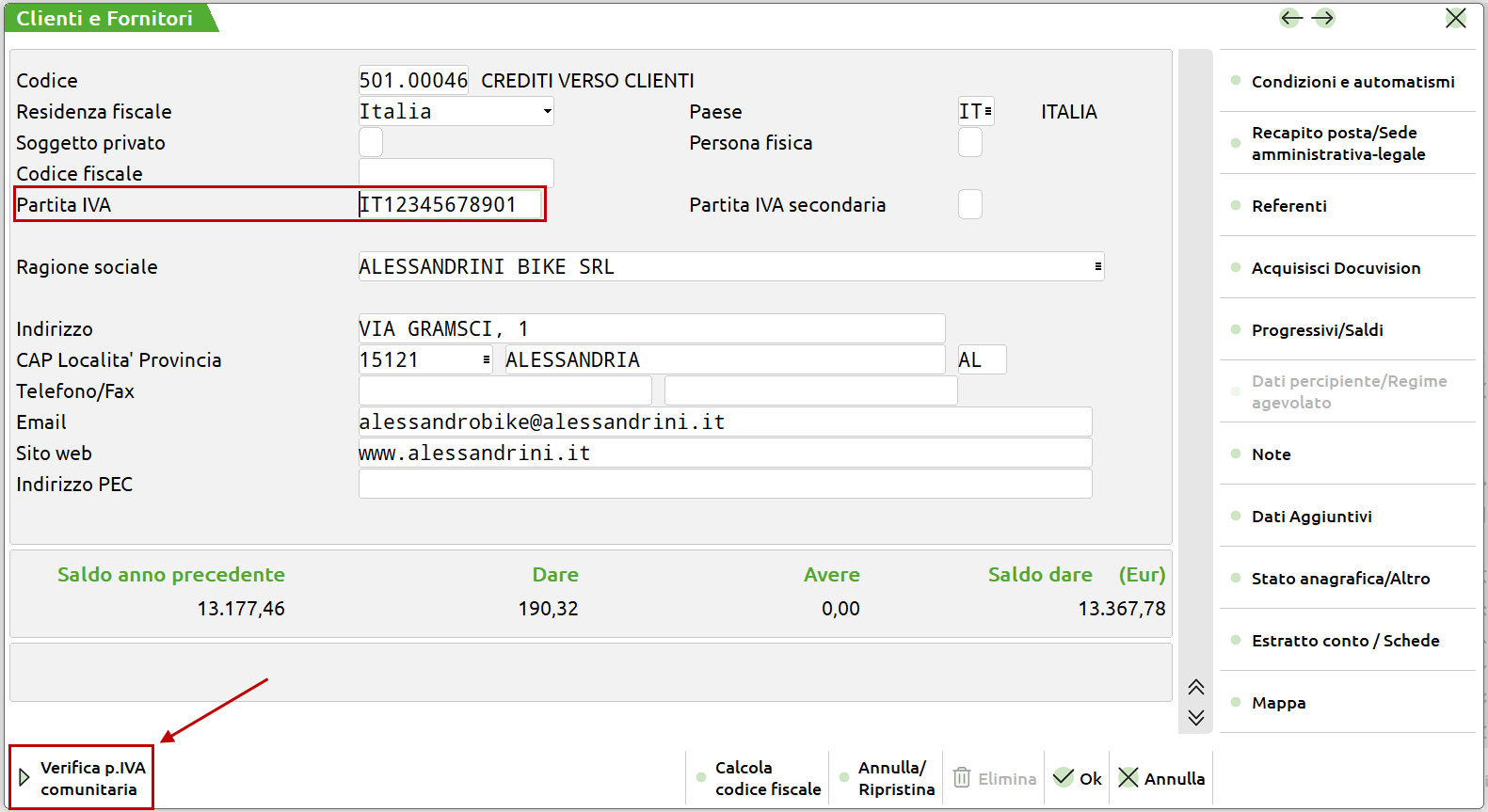Open the Residenza fiscale dropdown
Screen dimensions: 1488x812
[x=546, y=112]
